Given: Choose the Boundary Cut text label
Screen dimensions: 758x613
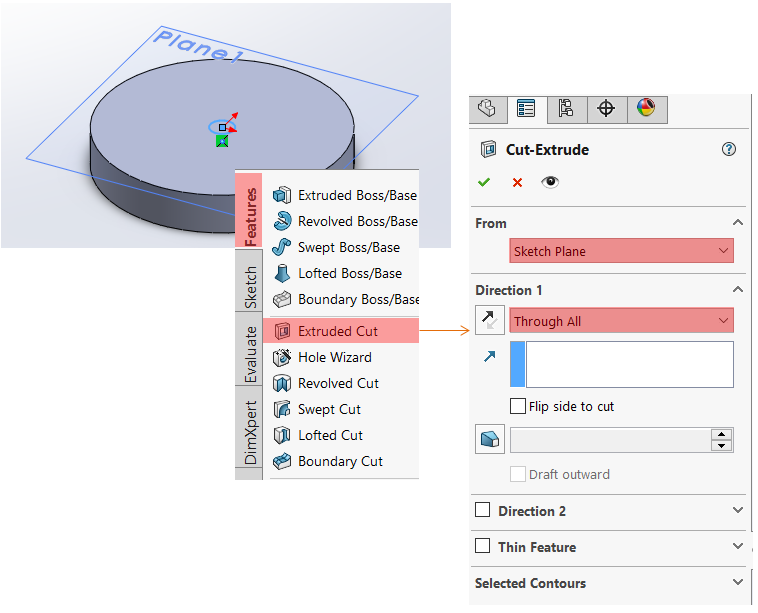Looking at the screenshot, I should coord(340,462).
